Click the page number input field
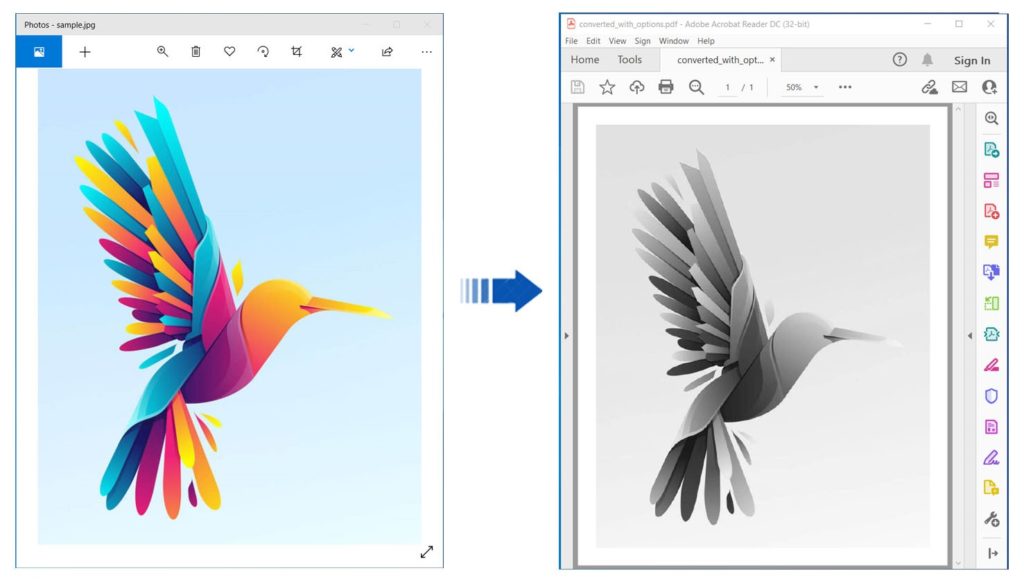 728,88
